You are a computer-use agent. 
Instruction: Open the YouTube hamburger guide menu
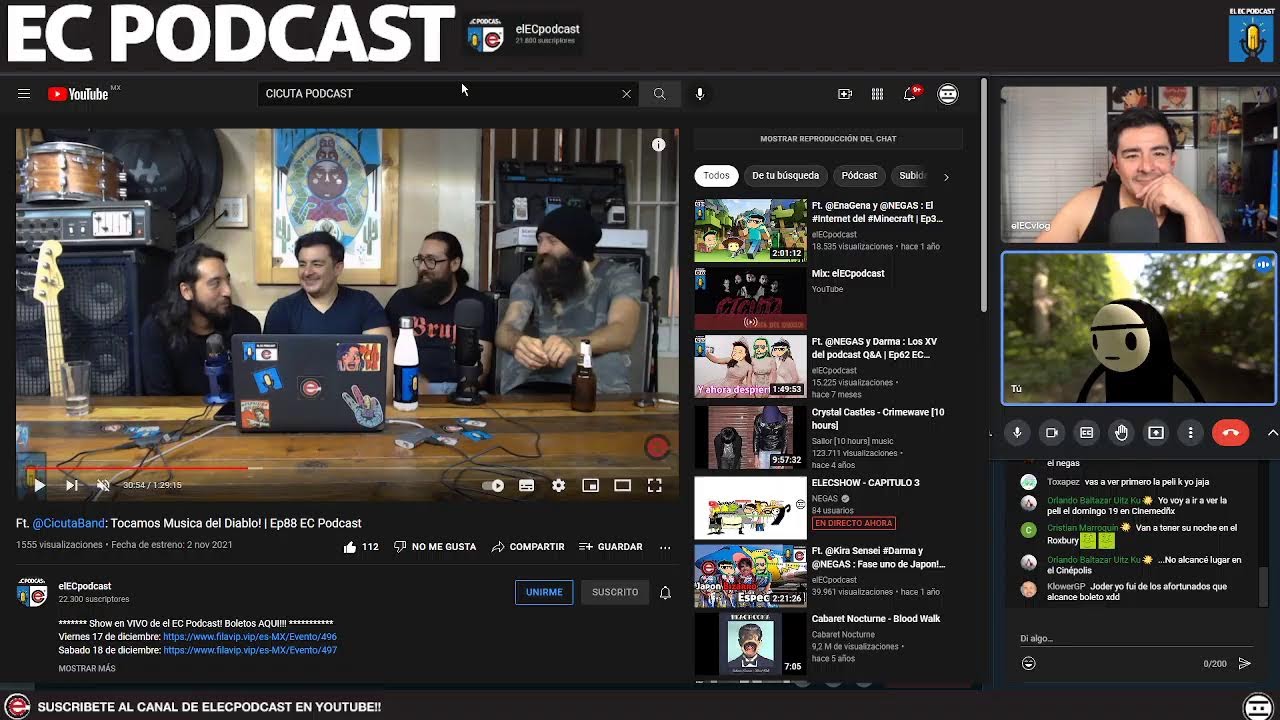(24, 94)
